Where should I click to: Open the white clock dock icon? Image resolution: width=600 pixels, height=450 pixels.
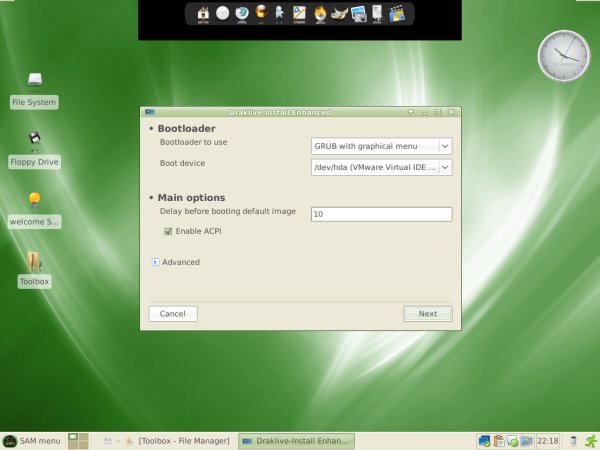pos(222,13)
